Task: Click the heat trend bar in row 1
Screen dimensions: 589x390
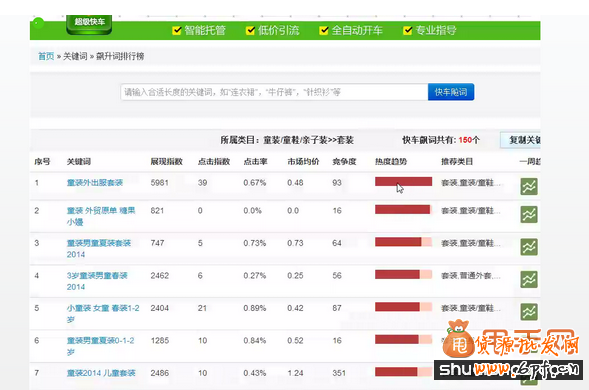Action: (x=403, y=182)
